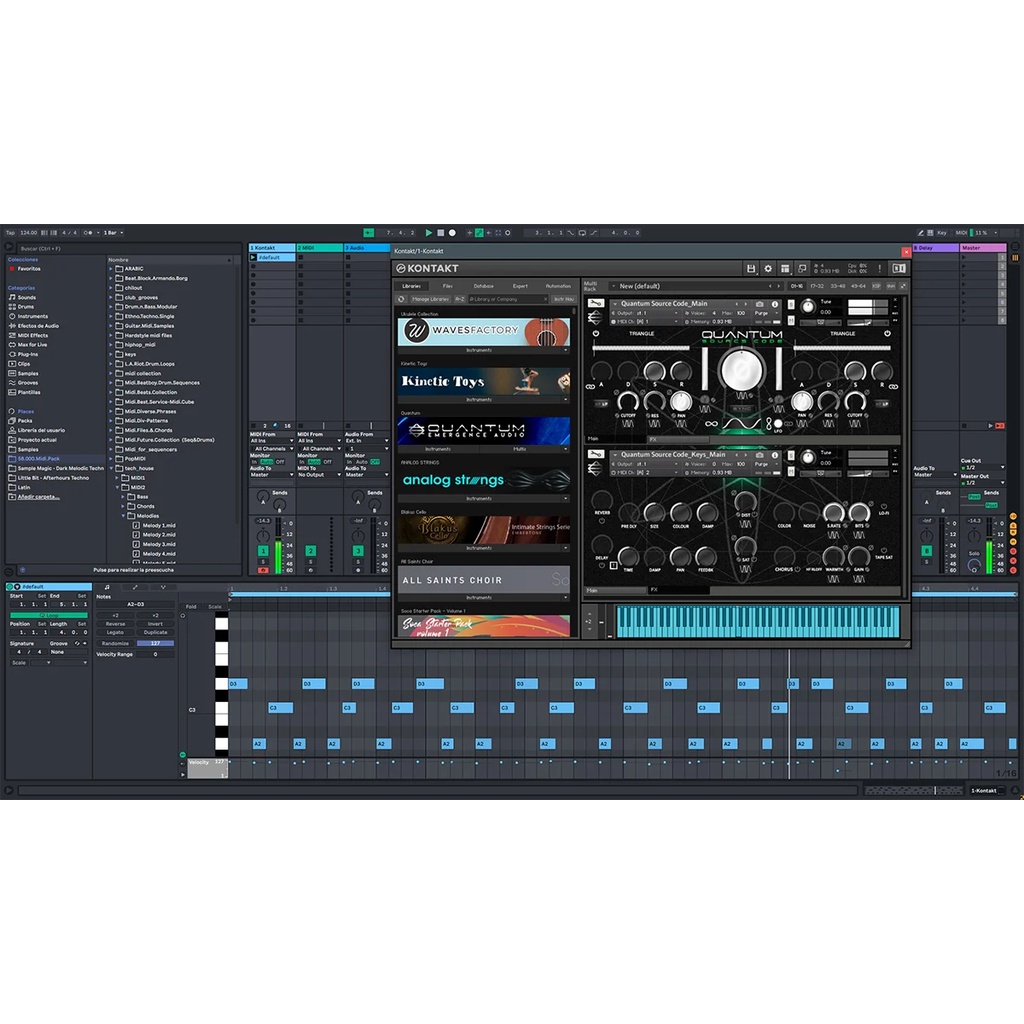1024x1024 pixels.
Task: Click the info icon on Quantum Source Code_Main
Action: click(x=775, y=304)
